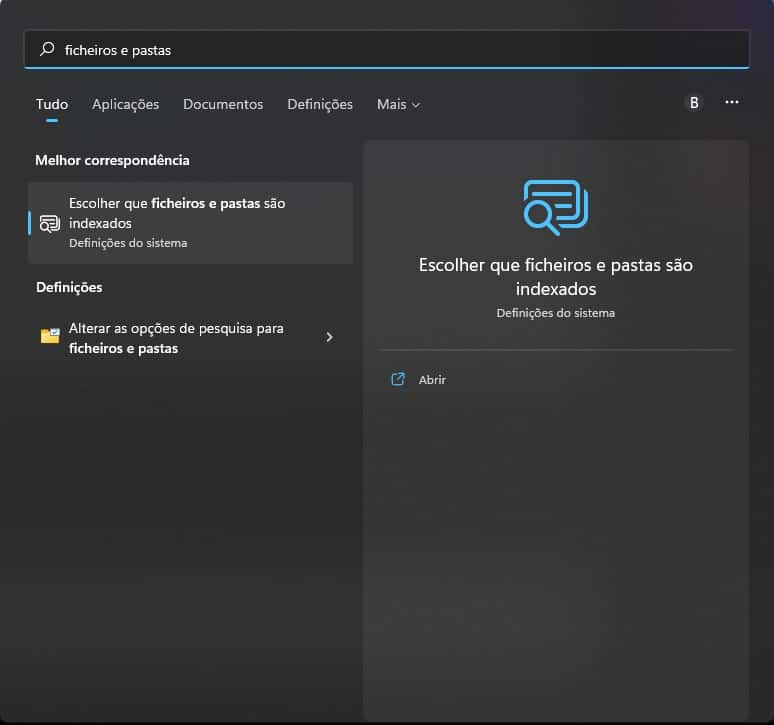This screenshot has width=774, height=725.
Task: Switch to the Definições filter tab
Action: [320, 104]
